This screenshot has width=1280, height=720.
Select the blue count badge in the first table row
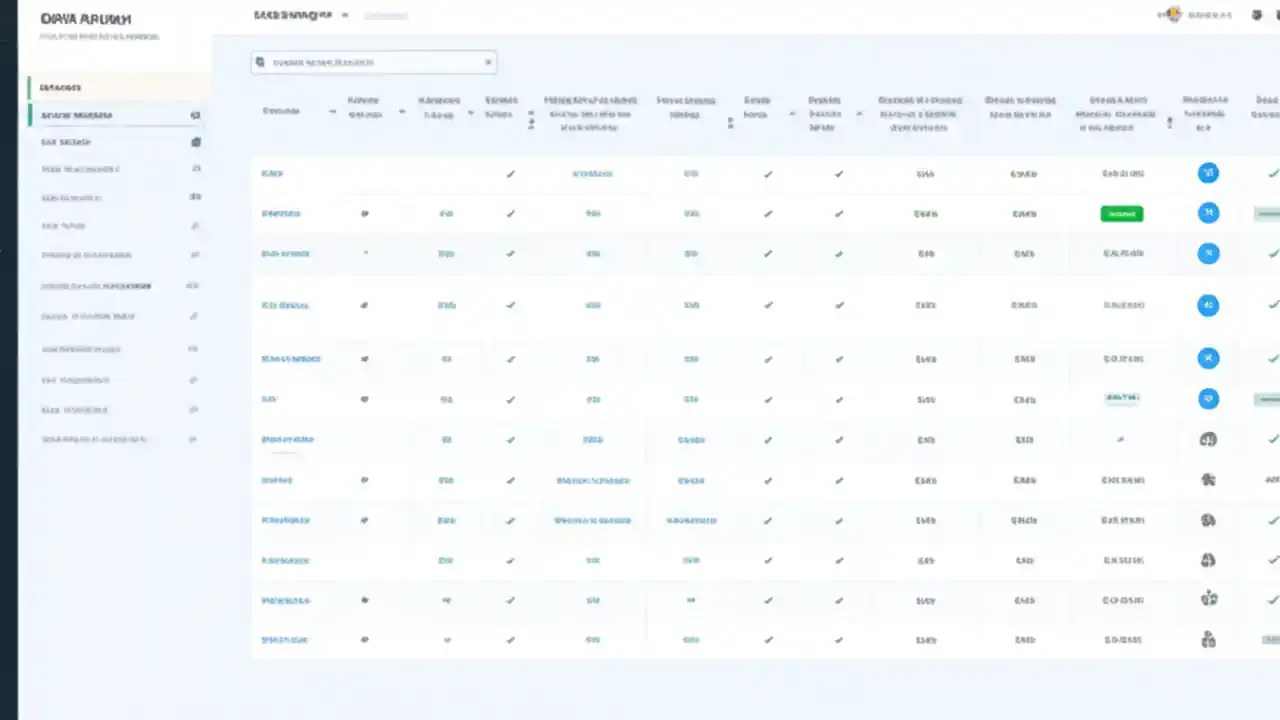point(1208,173)
